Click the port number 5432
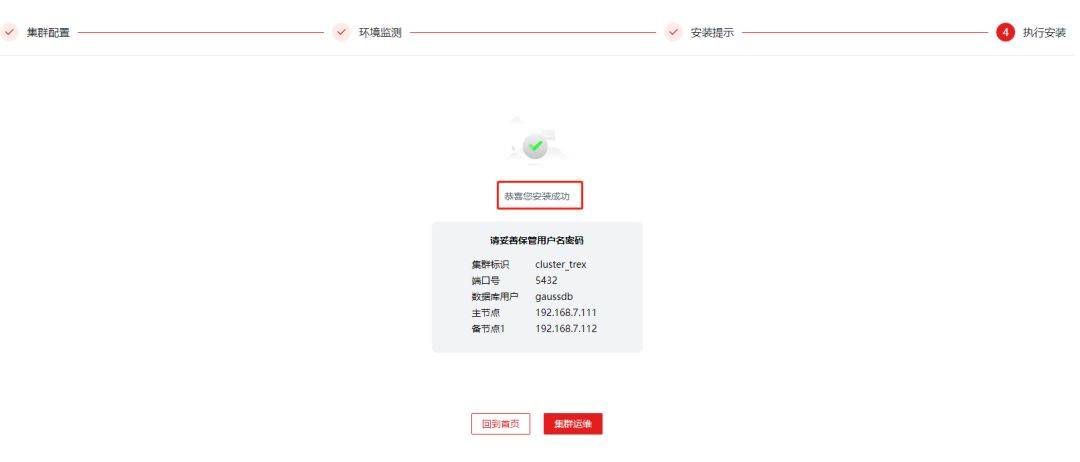This screenshot has width=1080, height=462. pos(546,280)
